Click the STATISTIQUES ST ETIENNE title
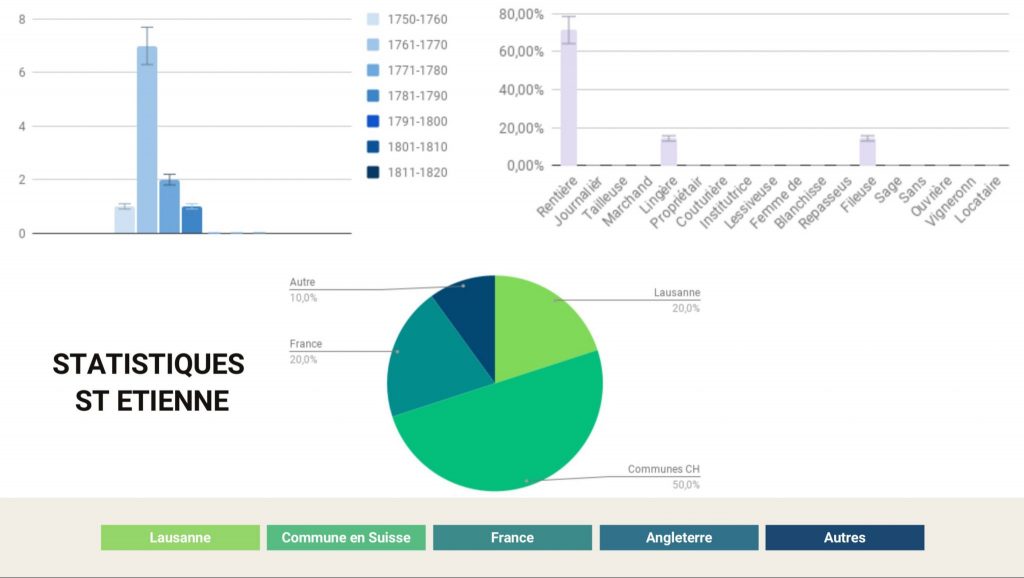Viewport: 1024px width, 578px height. point(150,382)
